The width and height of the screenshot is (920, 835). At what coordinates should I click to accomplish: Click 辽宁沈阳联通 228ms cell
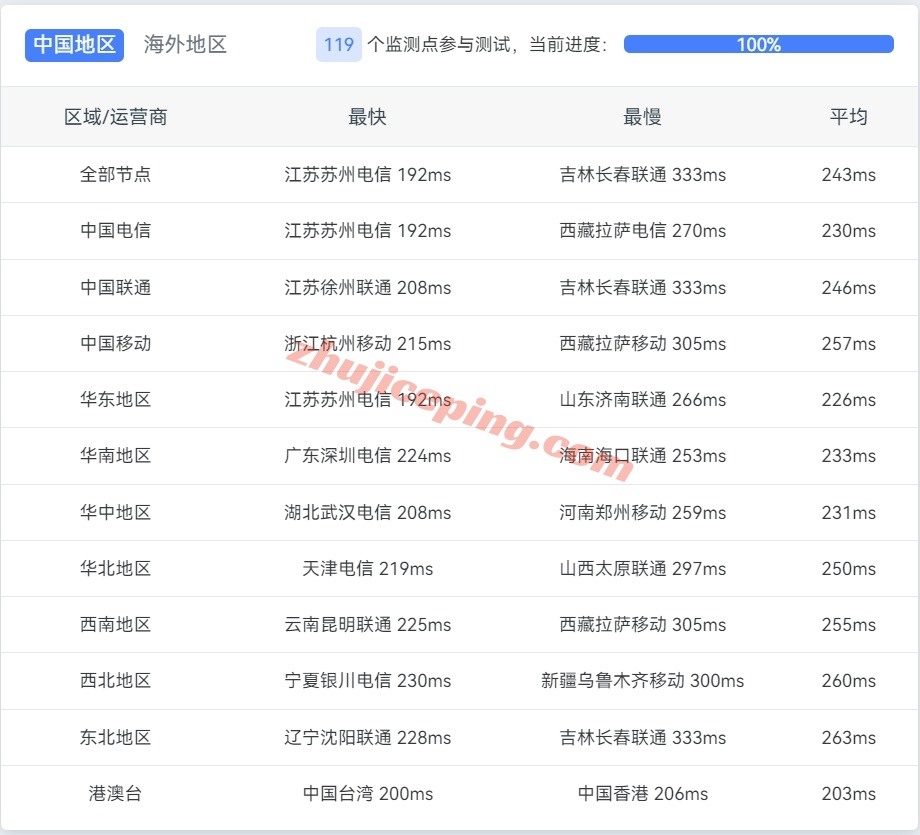tap(367, 738)
